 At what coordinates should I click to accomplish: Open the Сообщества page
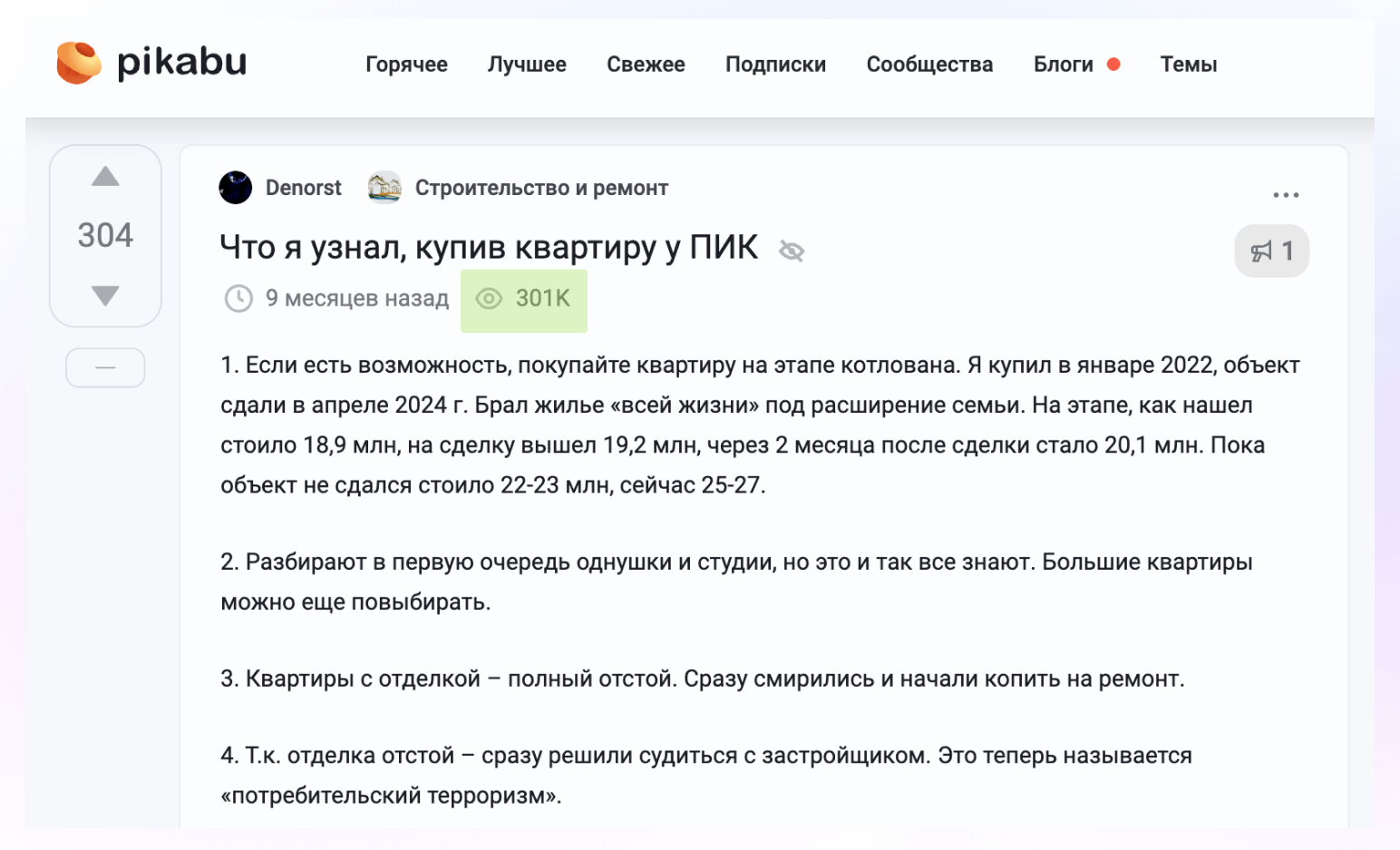929,64
